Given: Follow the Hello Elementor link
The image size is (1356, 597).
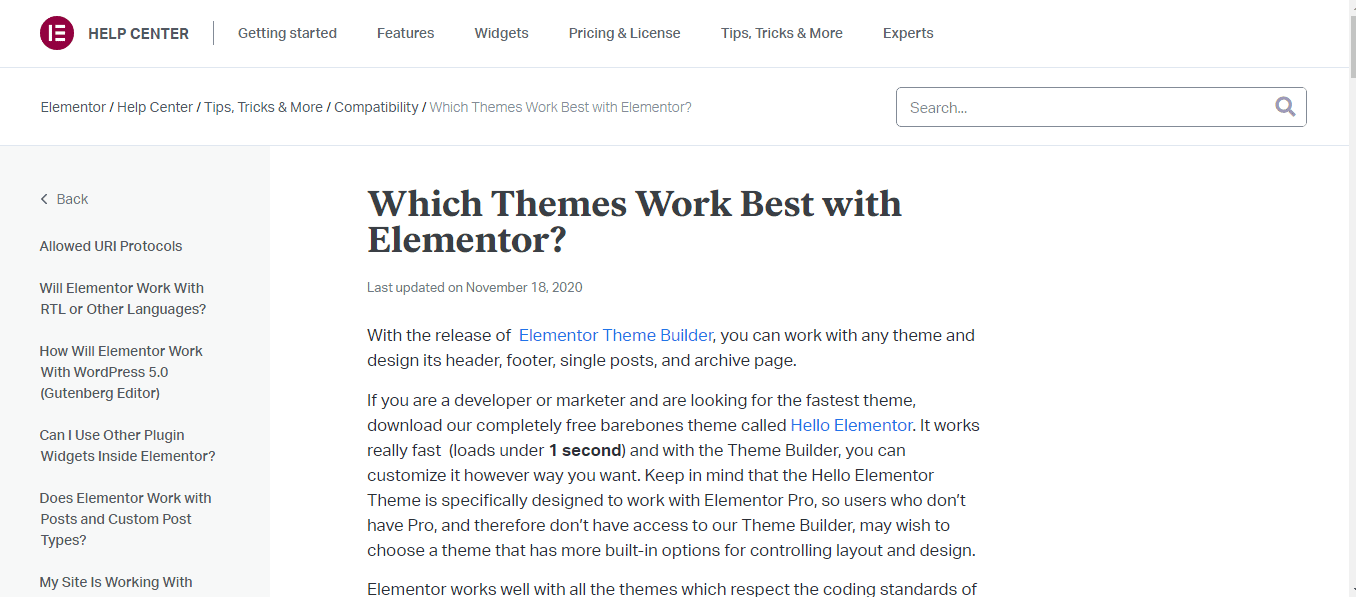Looking at the screenshot, I should pyautogui.click(x=851, y=425).
